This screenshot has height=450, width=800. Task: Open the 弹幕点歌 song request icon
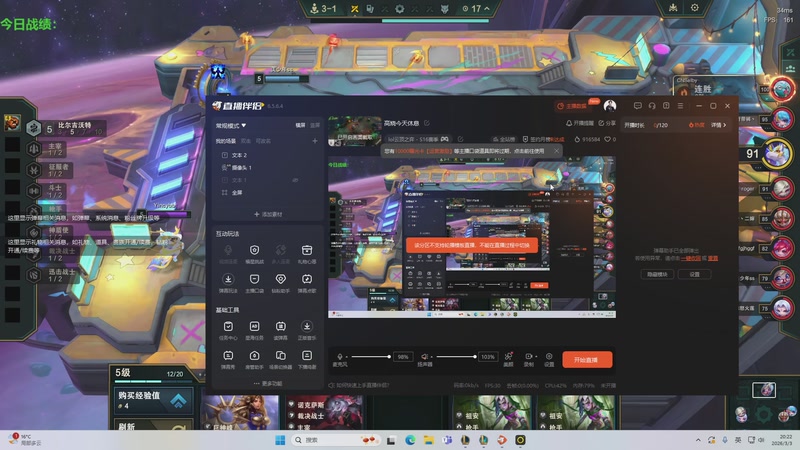(x=307, y=279)
